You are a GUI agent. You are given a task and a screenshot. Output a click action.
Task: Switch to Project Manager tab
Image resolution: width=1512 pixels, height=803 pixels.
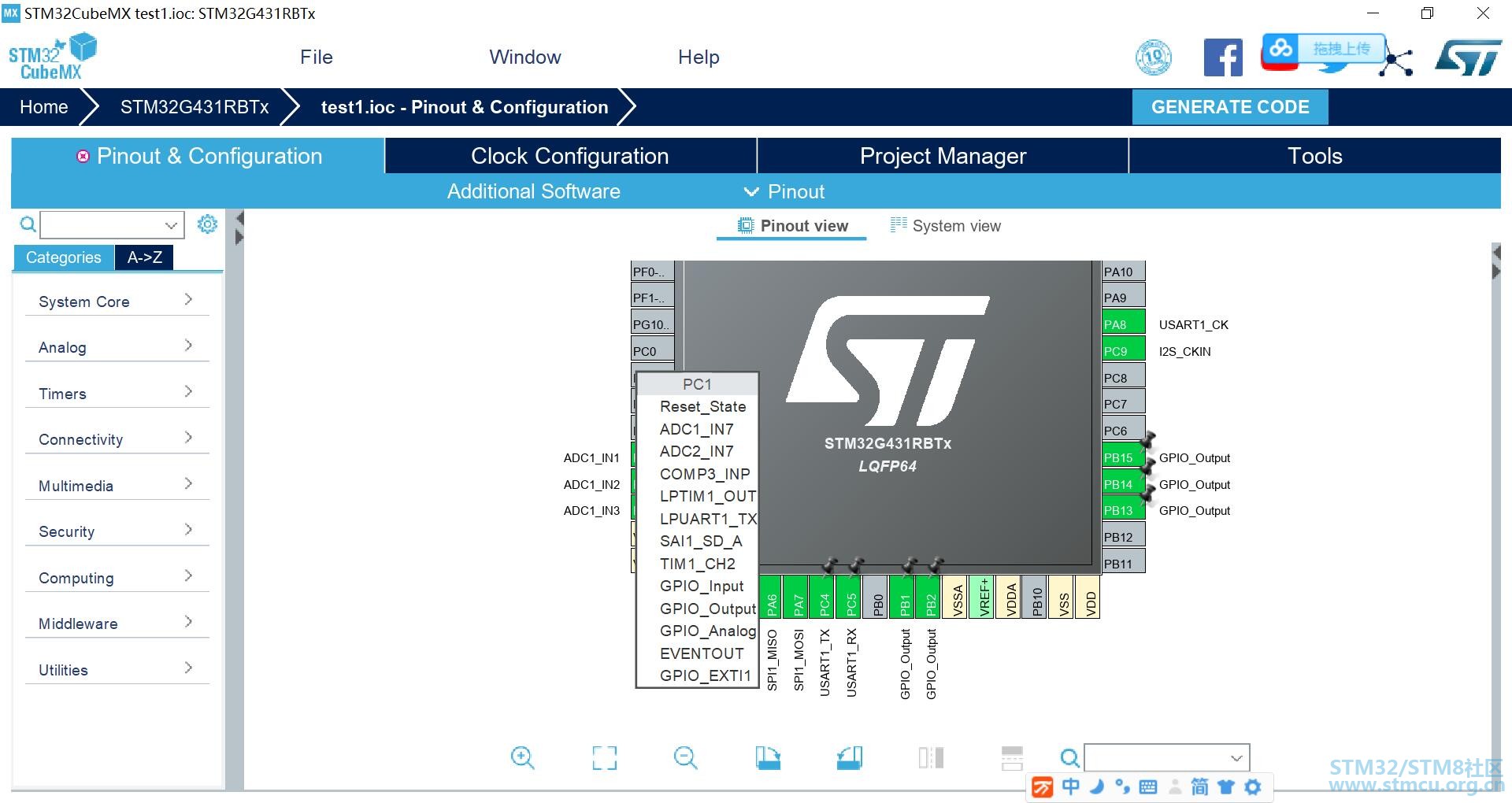pos(943,156)
